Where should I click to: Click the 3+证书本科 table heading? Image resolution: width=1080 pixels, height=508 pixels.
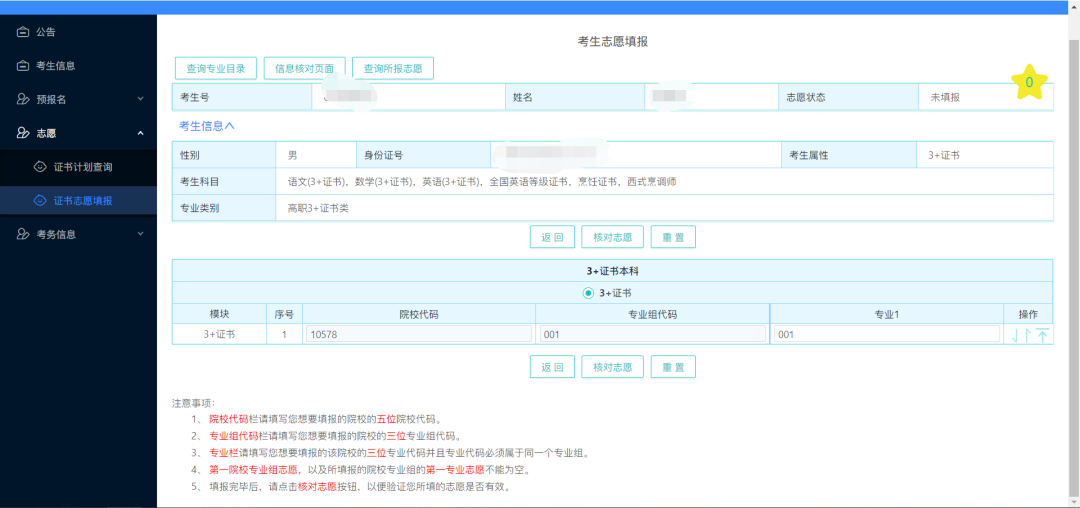coord(612,271)
